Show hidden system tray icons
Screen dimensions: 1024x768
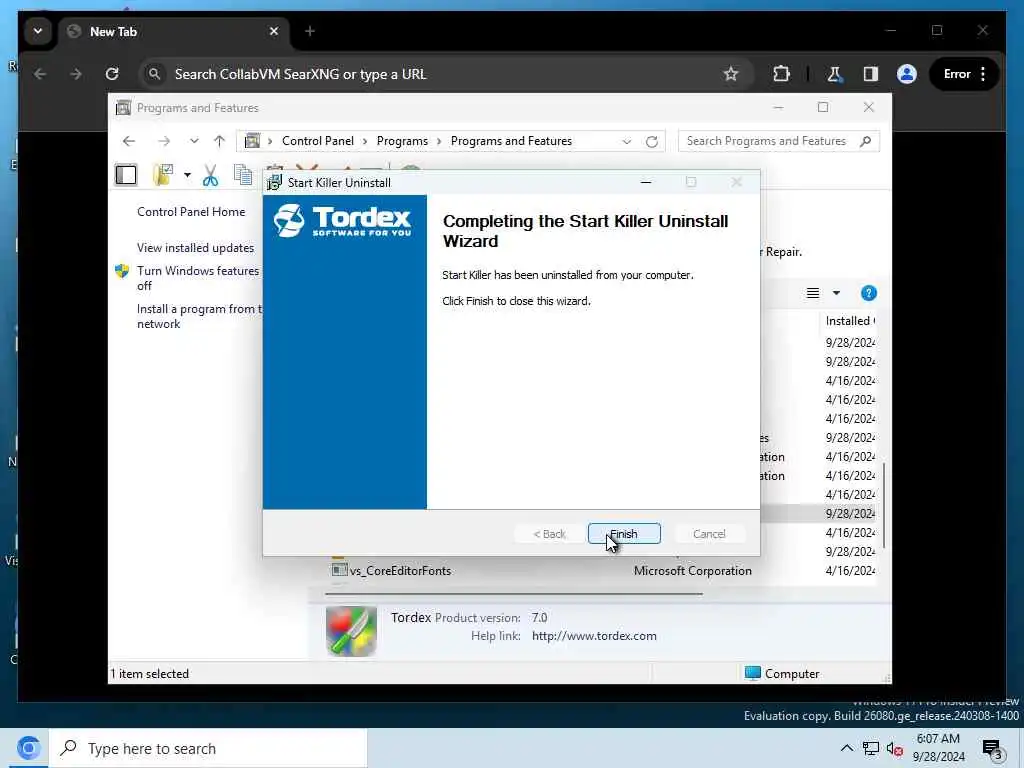846,748
